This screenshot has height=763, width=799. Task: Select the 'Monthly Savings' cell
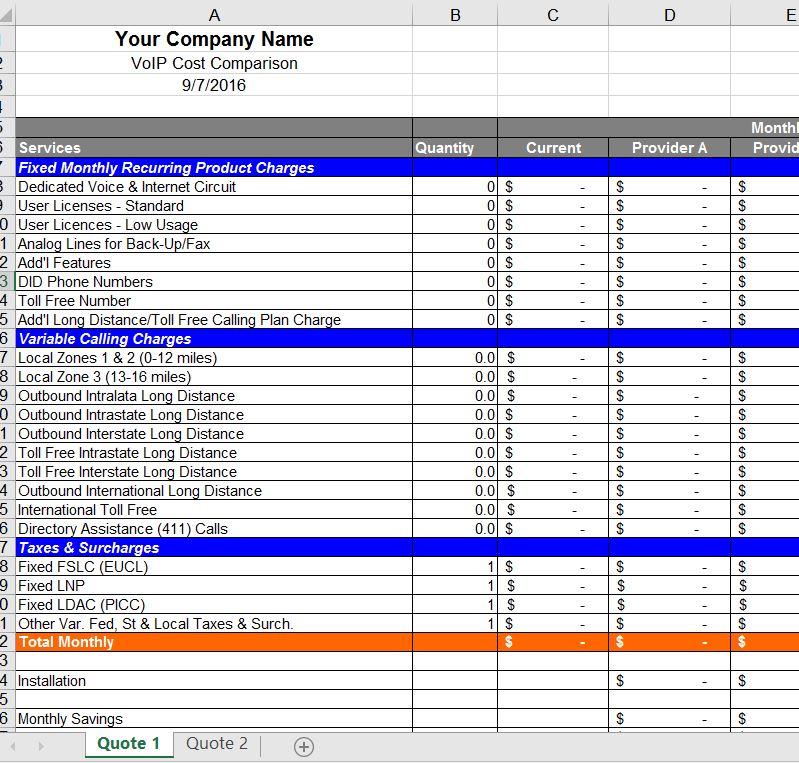[214, 719]
